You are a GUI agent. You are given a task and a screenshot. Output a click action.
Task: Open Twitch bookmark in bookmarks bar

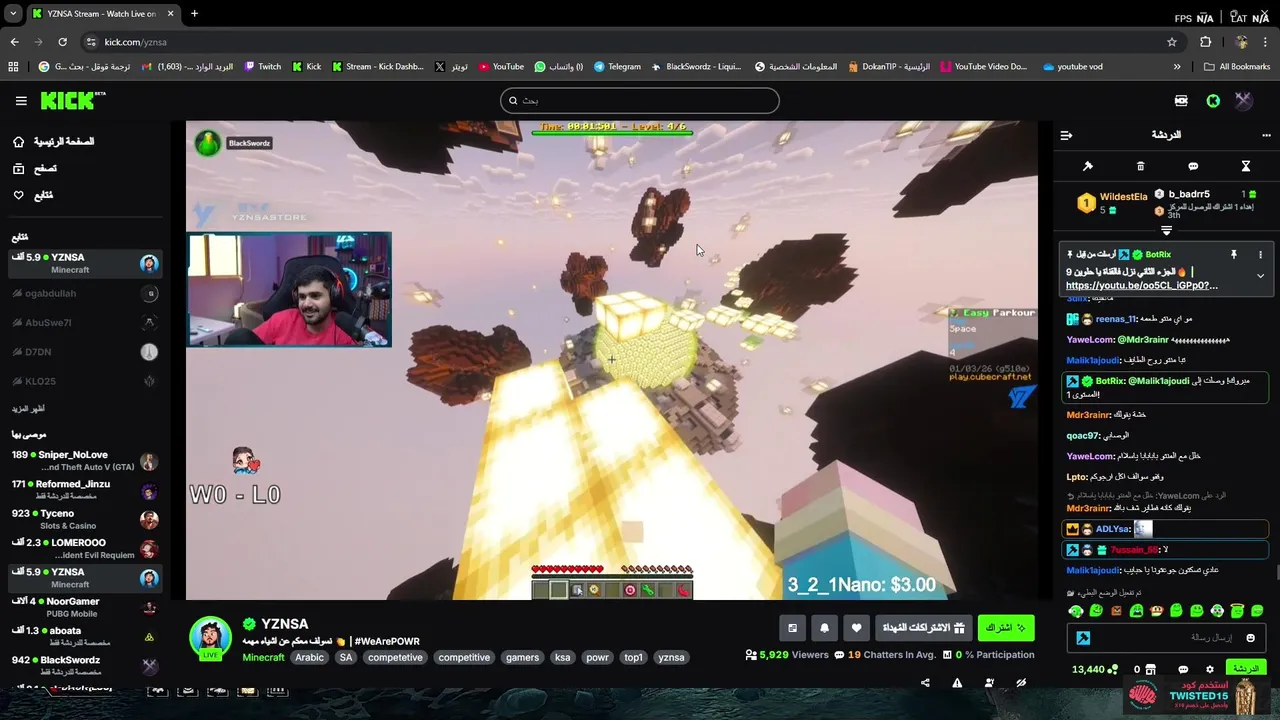[263, 67]
